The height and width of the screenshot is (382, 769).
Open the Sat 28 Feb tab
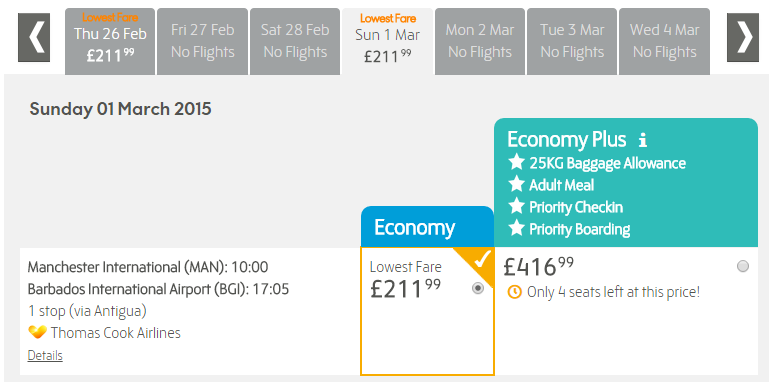coord(295,42)
